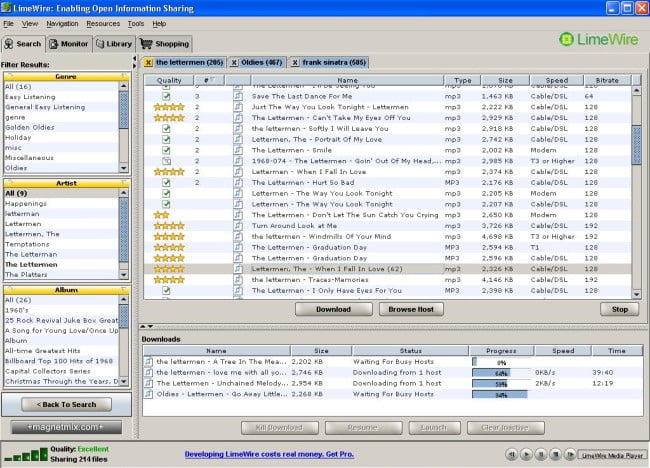The width and height of the screenshot is (650, 468).
Task: Click the check mark for The Lettermen - Smile
Action: [x=166, y=150]
